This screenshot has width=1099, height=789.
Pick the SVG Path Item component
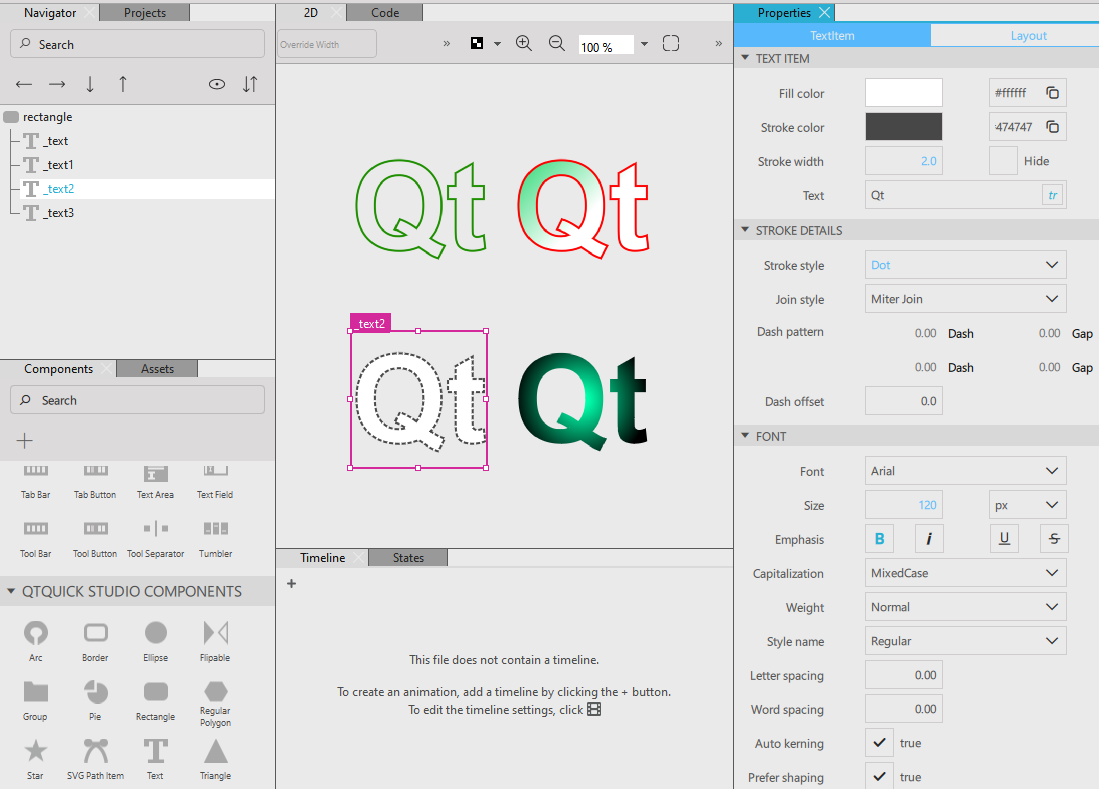(x=96, y=750)
